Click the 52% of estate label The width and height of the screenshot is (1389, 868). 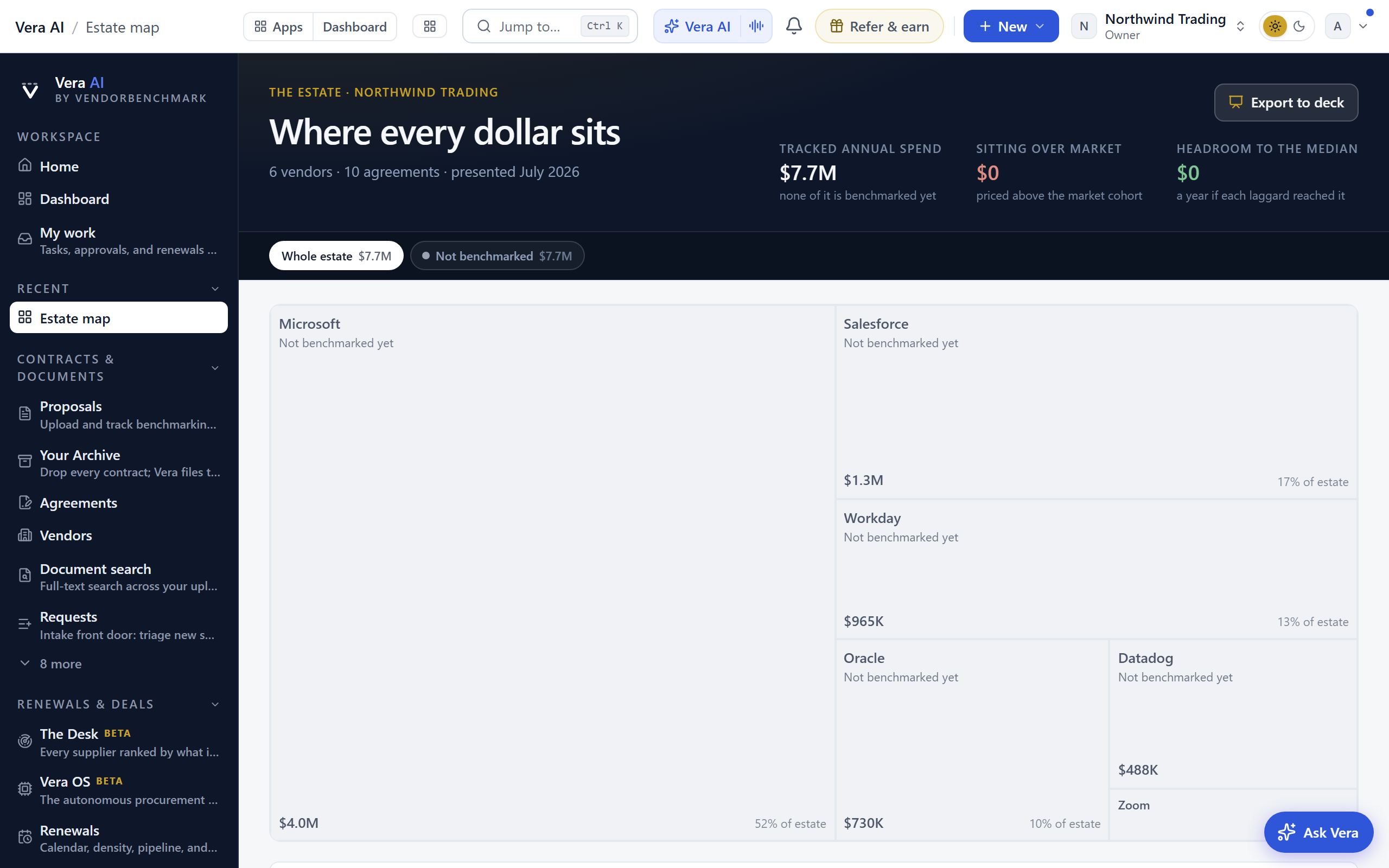pyautogui.click(x=790, y=823)
